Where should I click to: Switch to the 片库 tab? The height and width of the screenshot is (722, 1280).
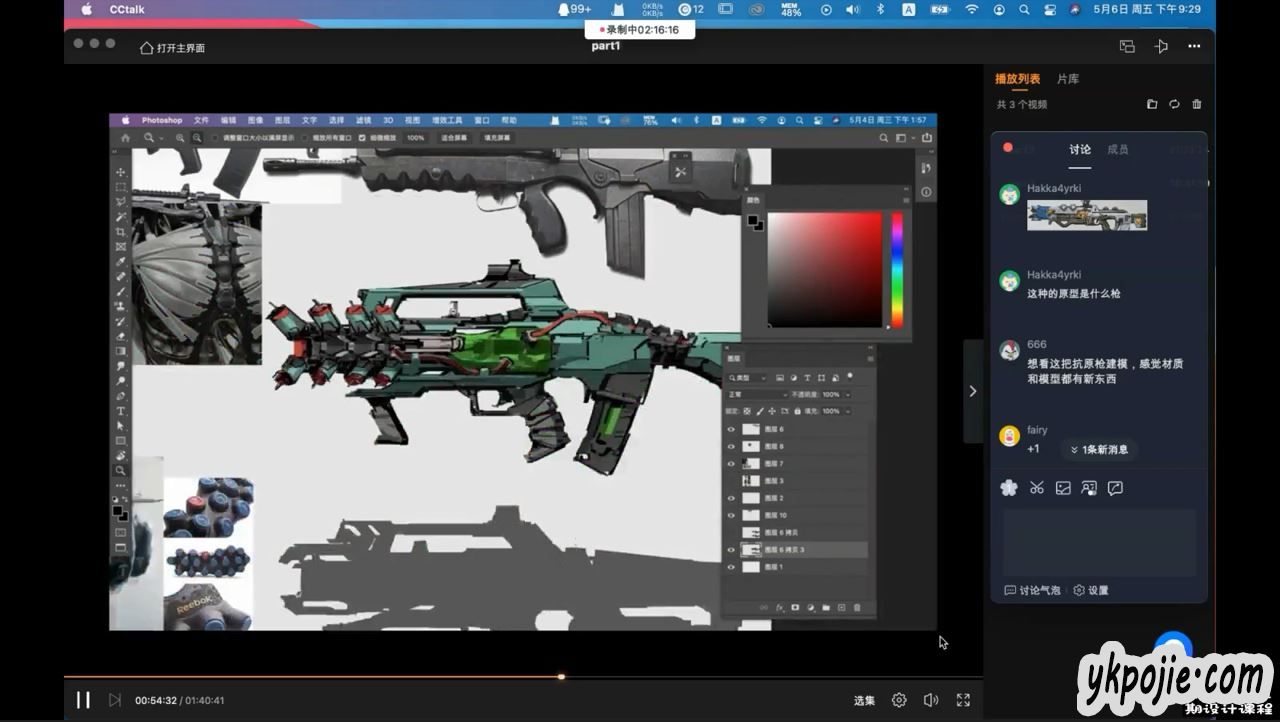1067,79
